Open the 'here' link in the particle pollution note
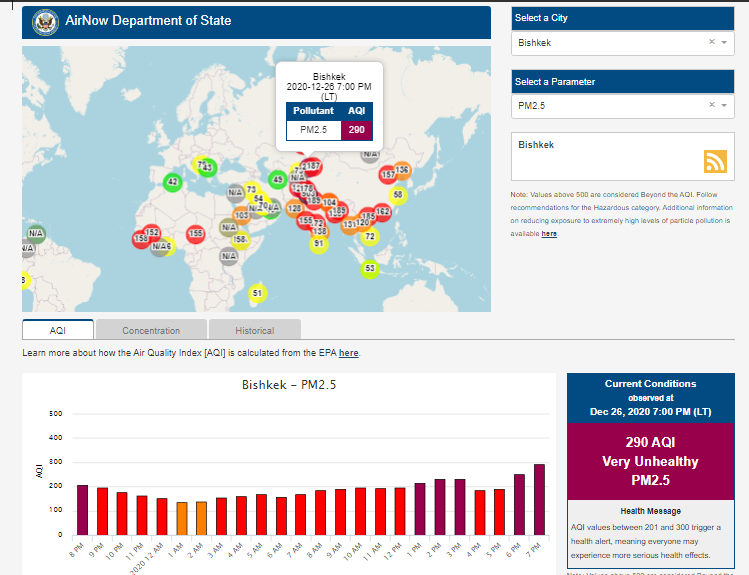This screenshot has height=575, width=749. [549, 234]
